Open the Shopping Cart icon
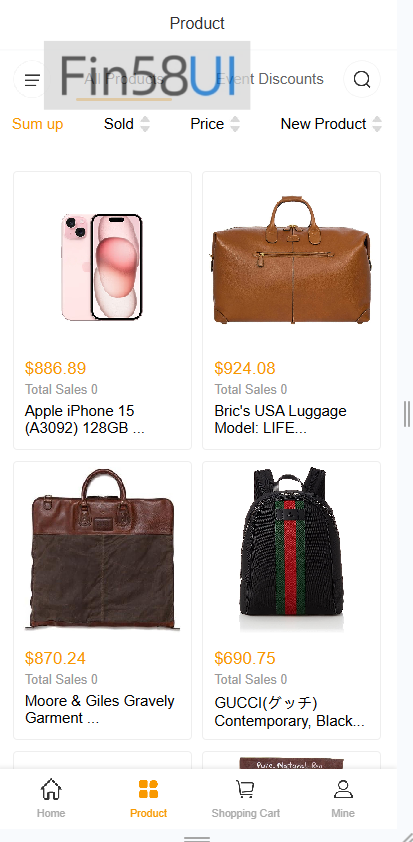The image size is (413, 842). (245, 789)
